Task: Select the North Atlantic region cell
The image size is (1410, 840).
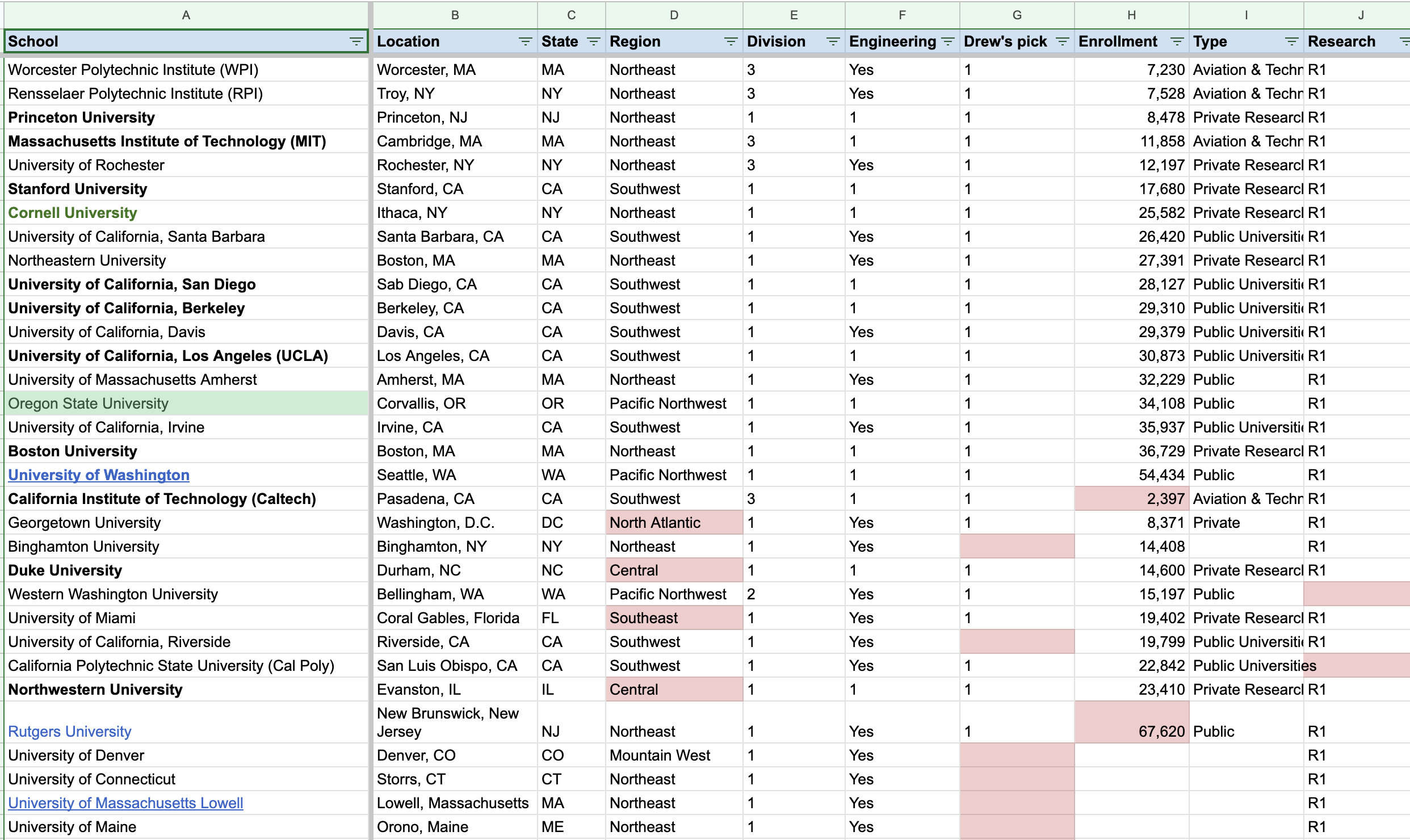Action: click(674, 523)
